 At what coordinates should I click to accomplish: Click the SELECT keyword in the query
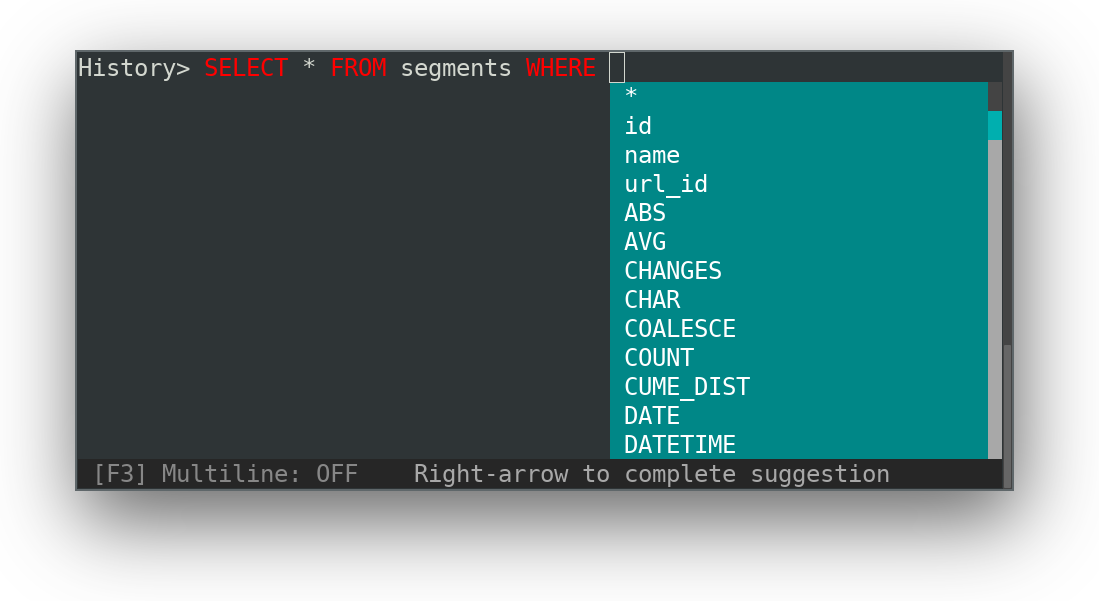[246, 68]
